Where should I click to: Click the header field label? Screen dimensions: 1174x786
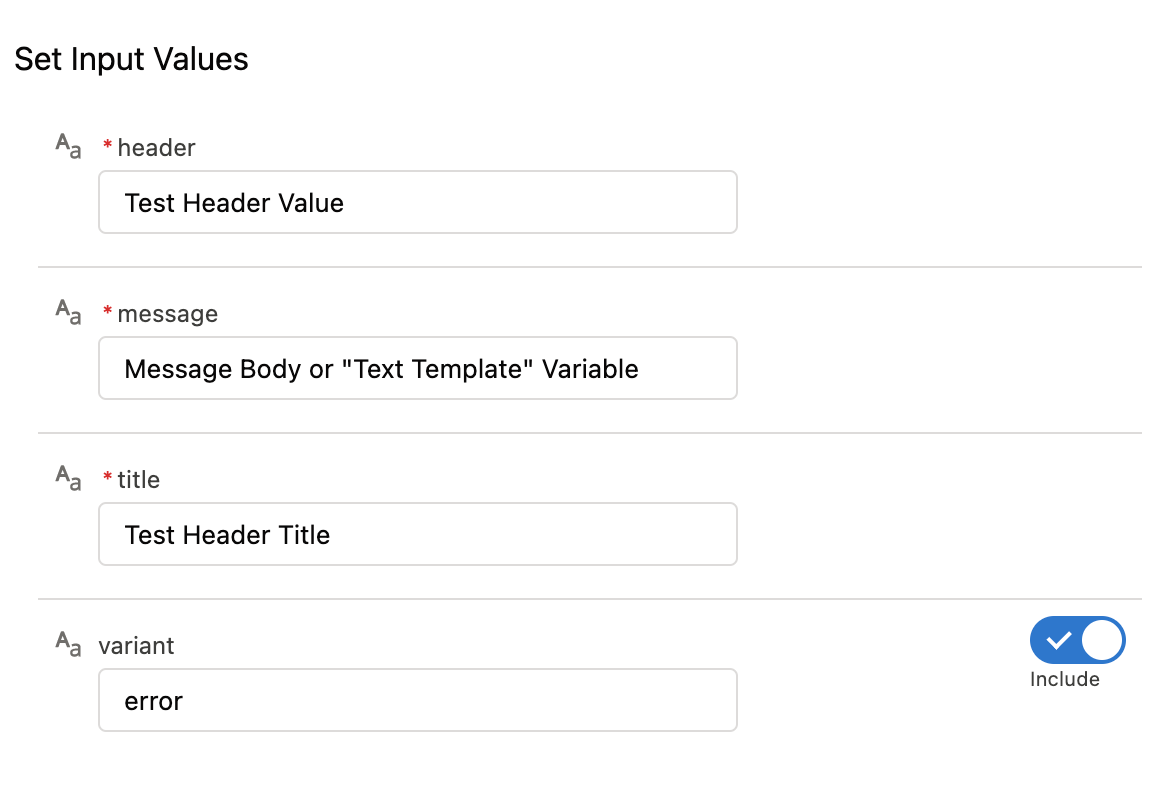(x=156, y=148)
